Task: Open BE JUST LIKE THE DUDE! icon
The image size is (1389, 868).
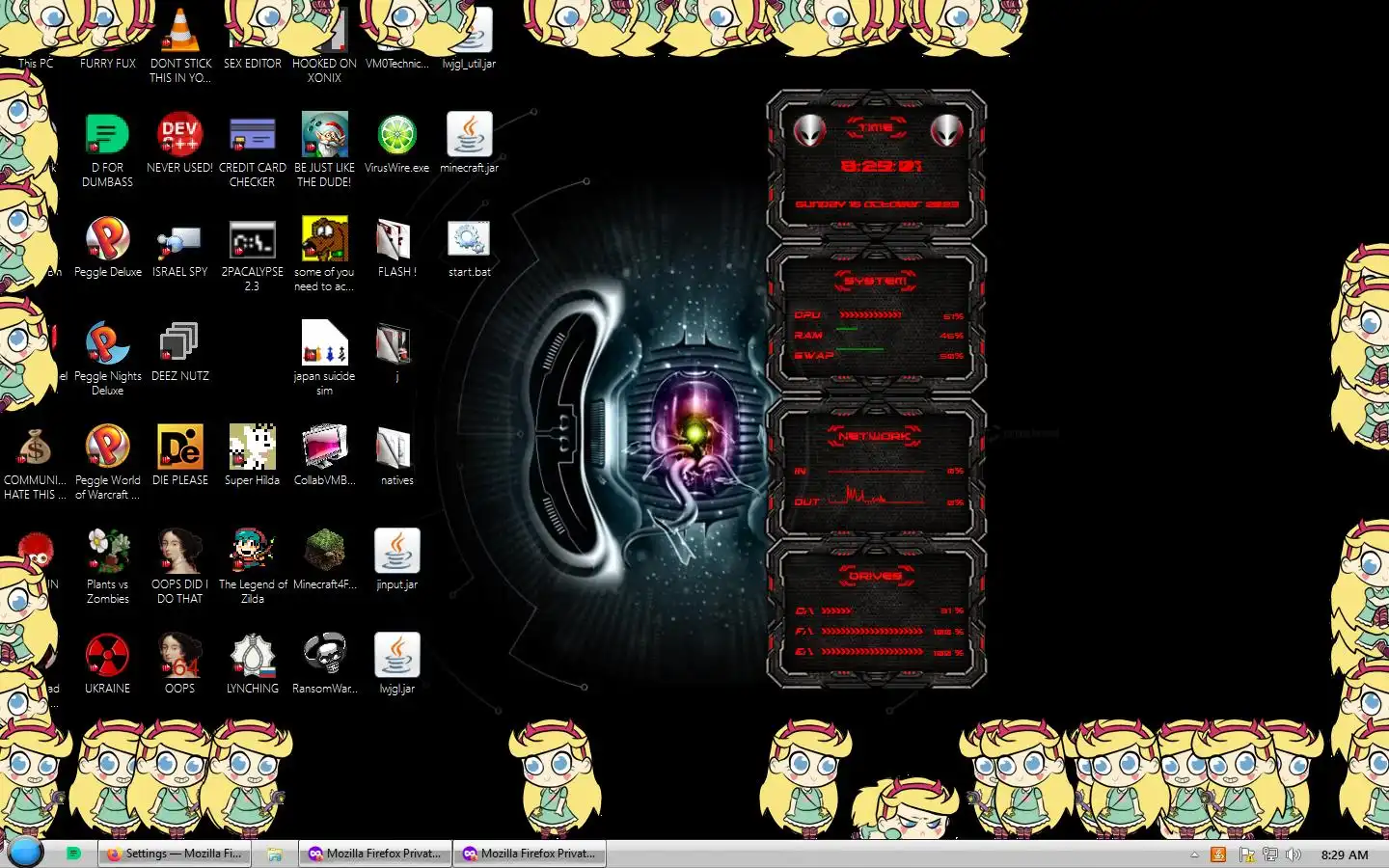Action: pyautogui.click(x=324, y=149)
